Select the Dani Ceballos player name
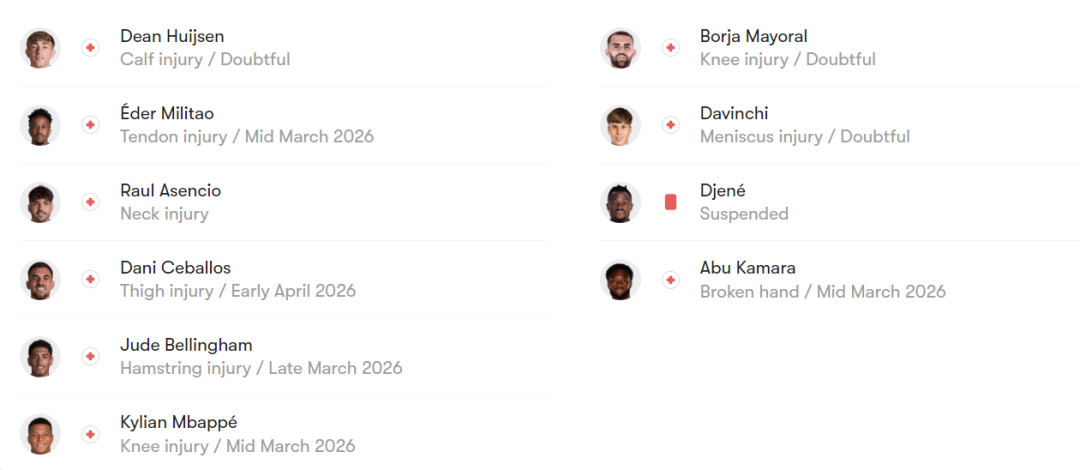Image resolution: width=1080 pixels, height=470 pixels. click(175, 268)
